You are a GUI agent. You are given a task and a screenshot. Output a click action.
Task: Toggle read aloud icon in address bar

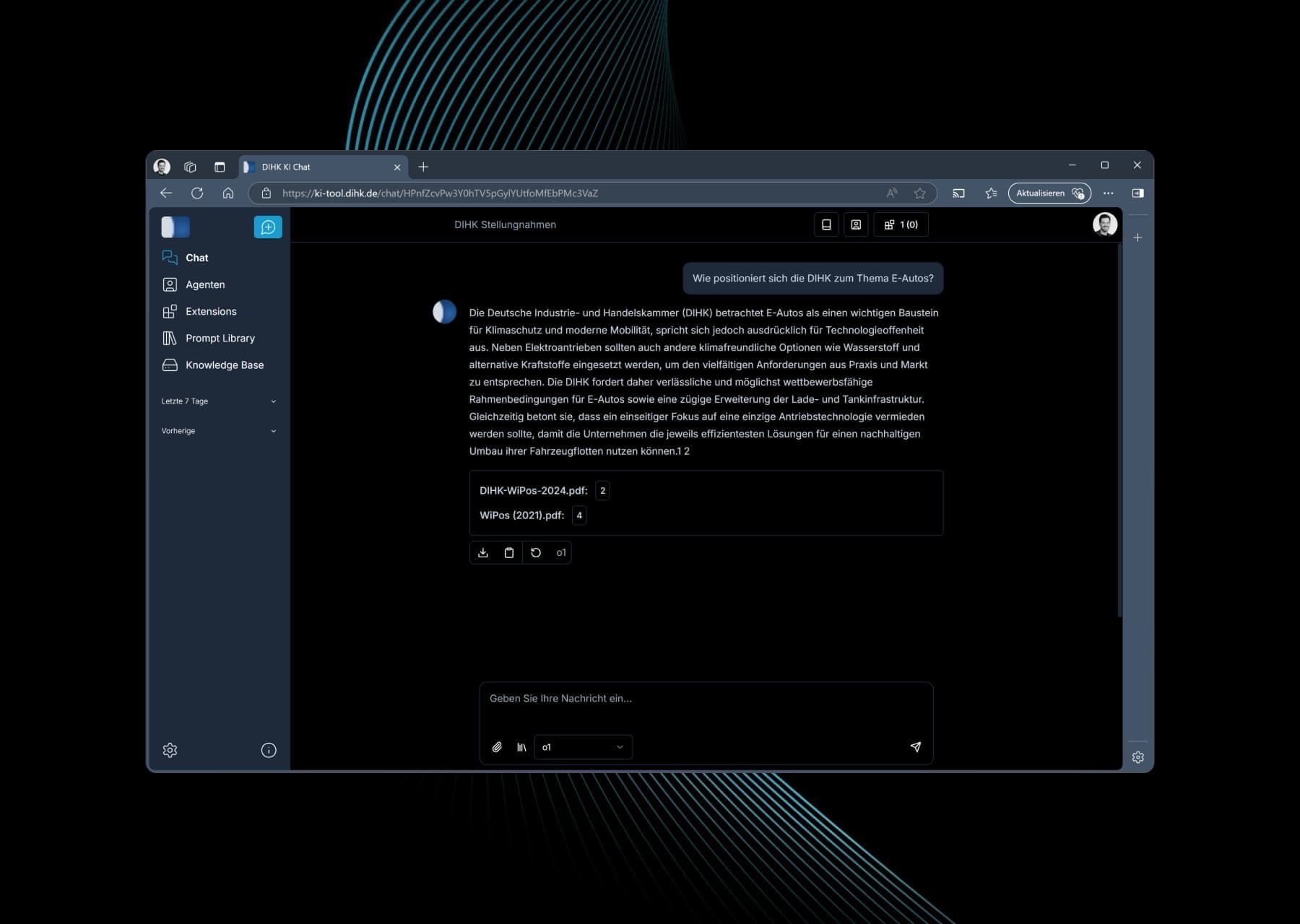click(892, 193)
